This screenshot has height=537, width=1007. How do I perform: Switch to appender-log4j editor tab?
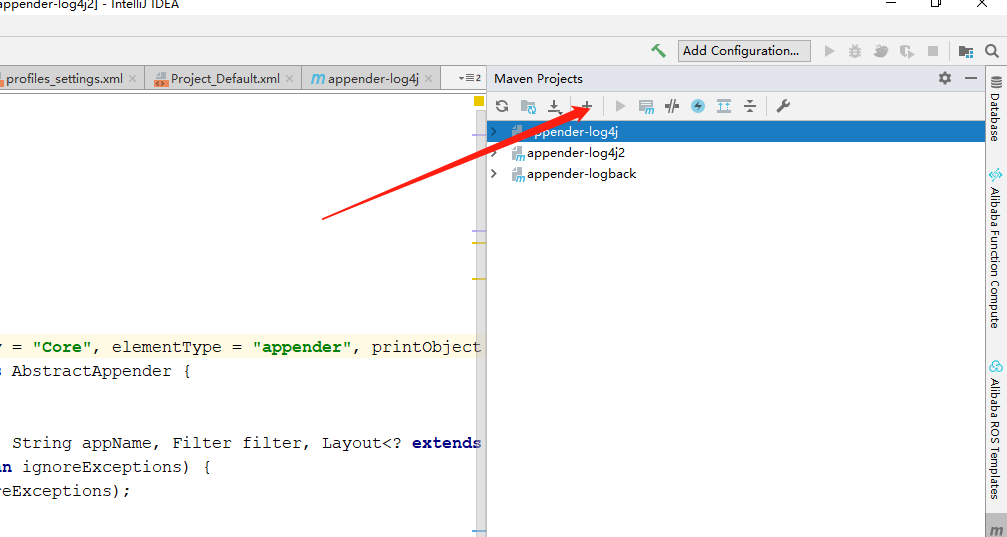pos(372,78)
